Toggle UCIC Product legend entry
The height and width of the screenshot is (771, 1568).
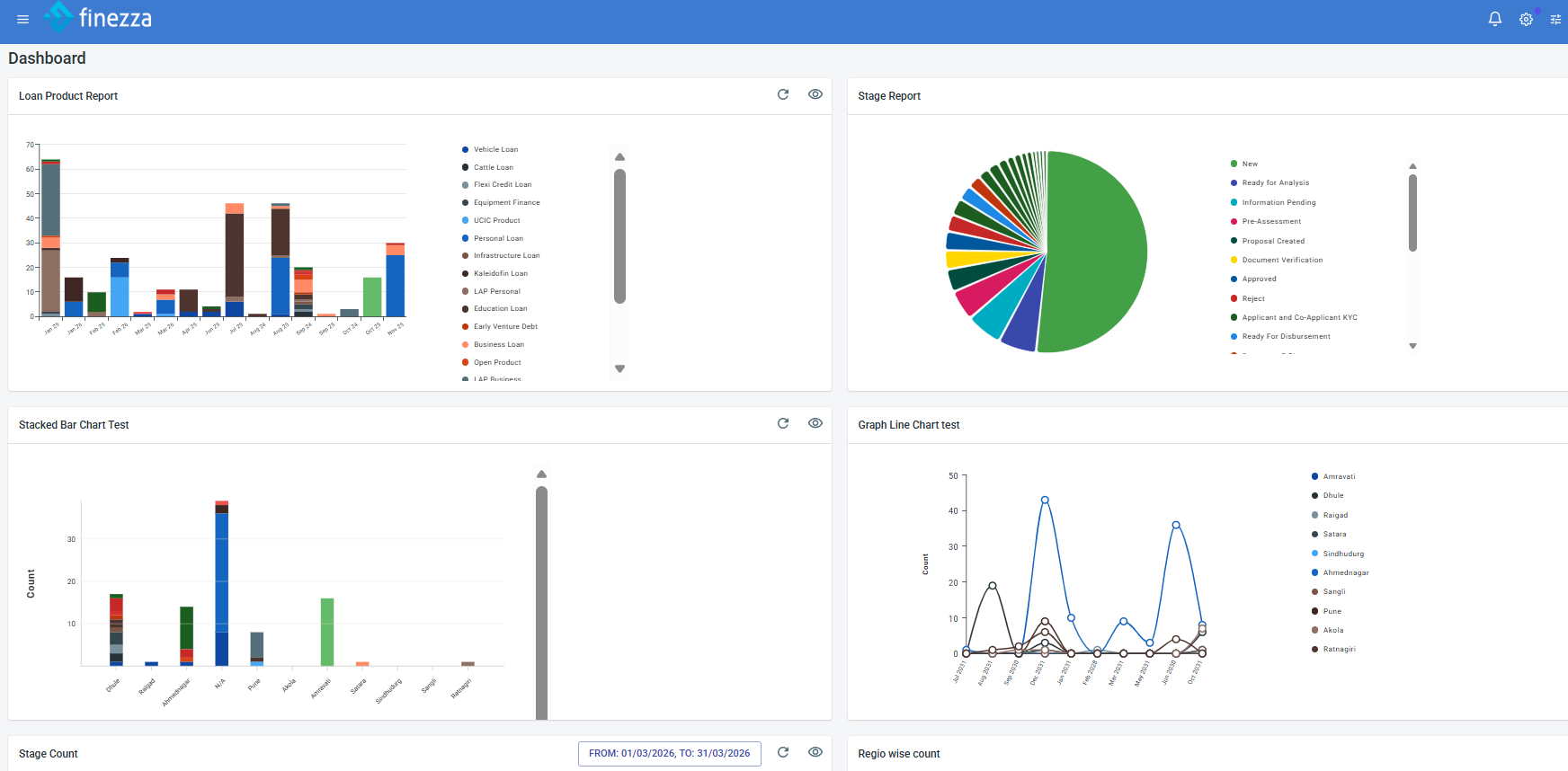(491, 220)
